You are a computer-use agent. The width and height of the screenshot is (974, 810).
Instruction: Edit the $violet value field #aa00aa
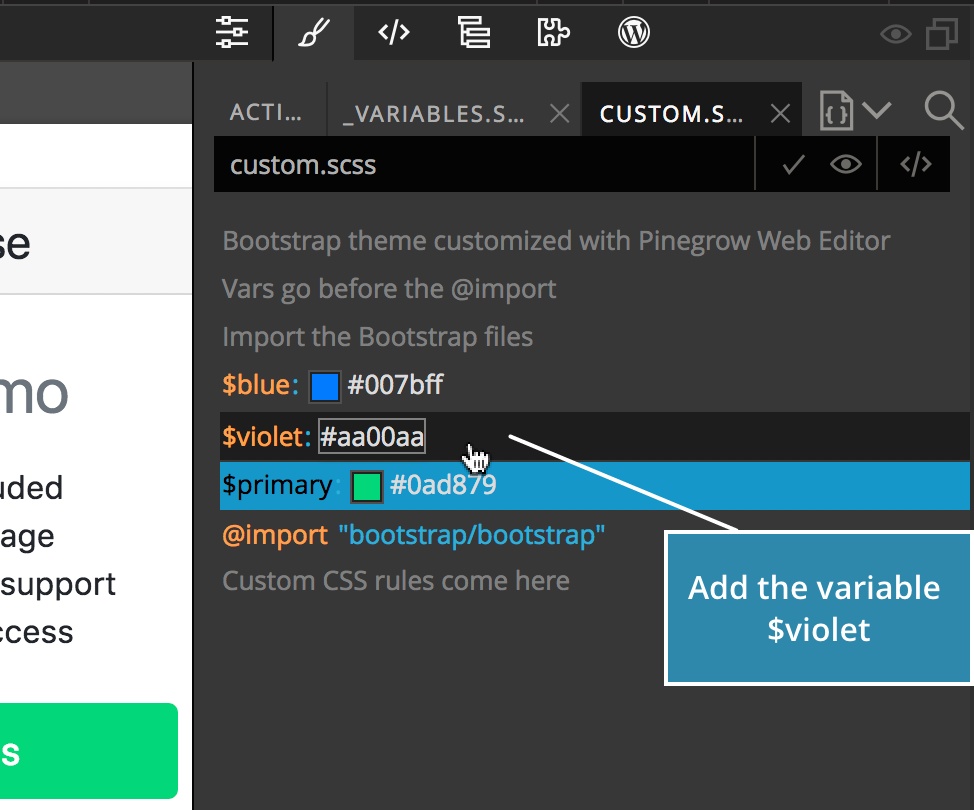tap(372, 437)
